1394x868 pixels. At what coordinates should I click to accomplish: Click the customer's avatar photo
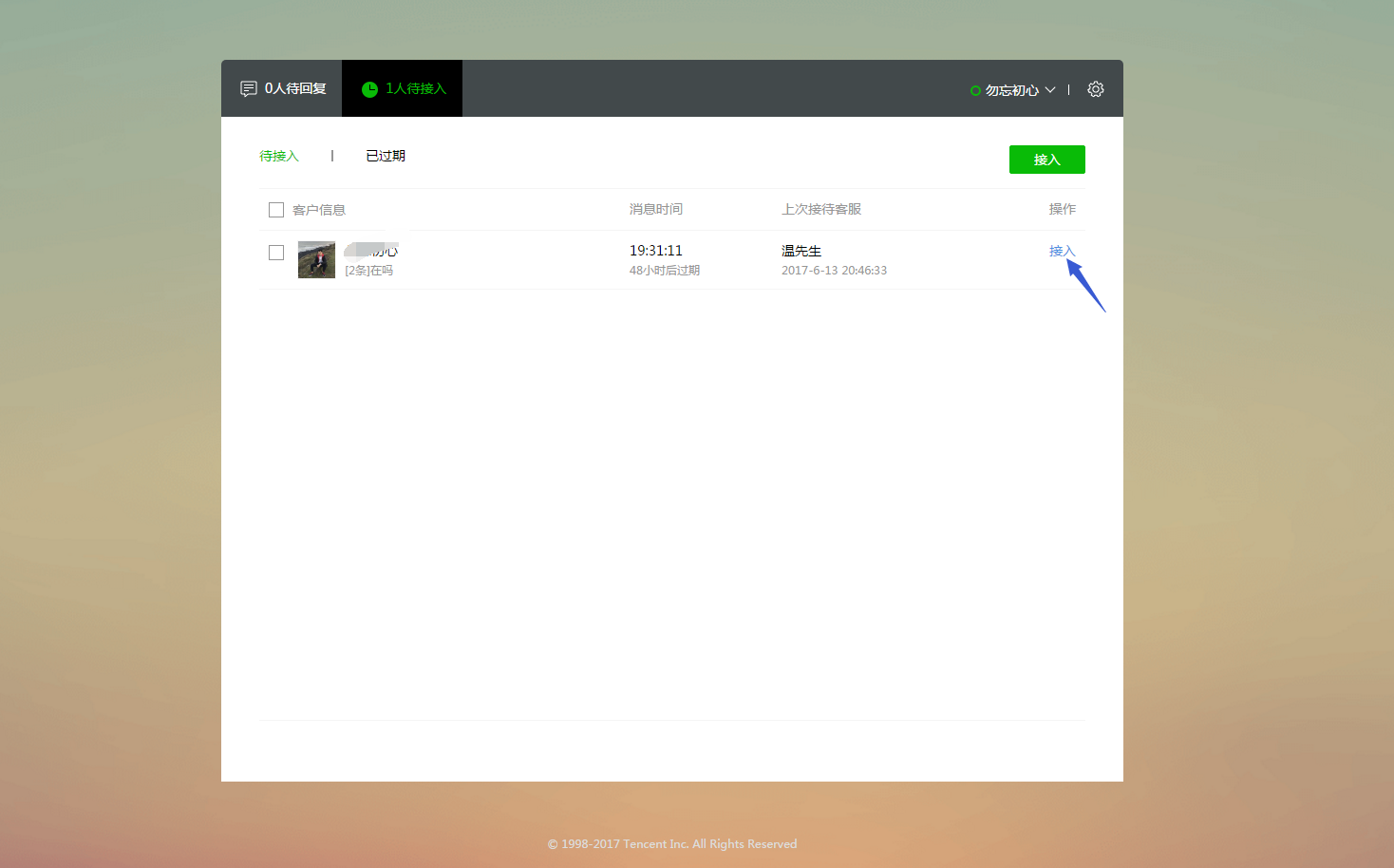coord(316,259)
